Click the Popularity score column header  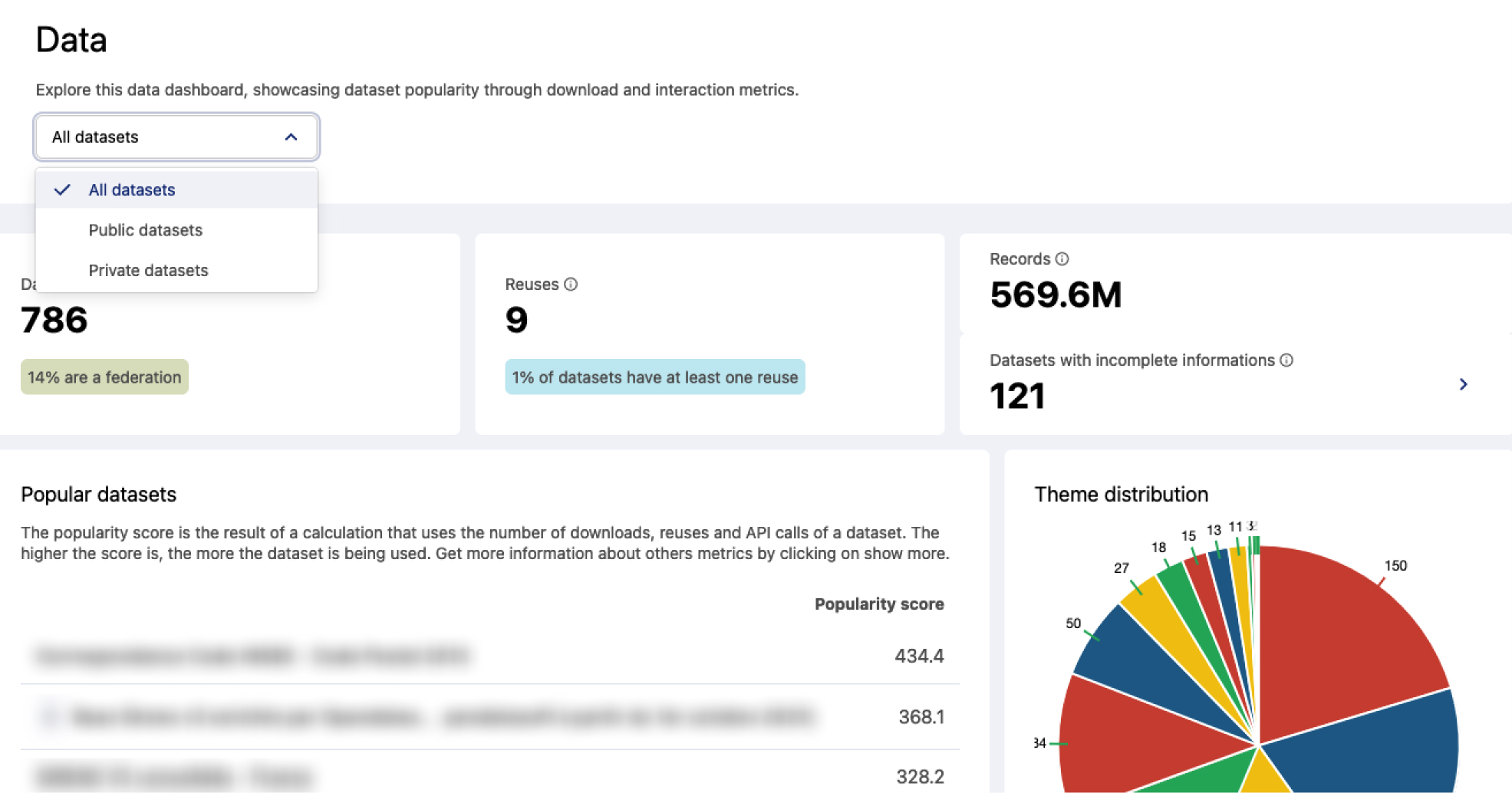pos(878,604)
